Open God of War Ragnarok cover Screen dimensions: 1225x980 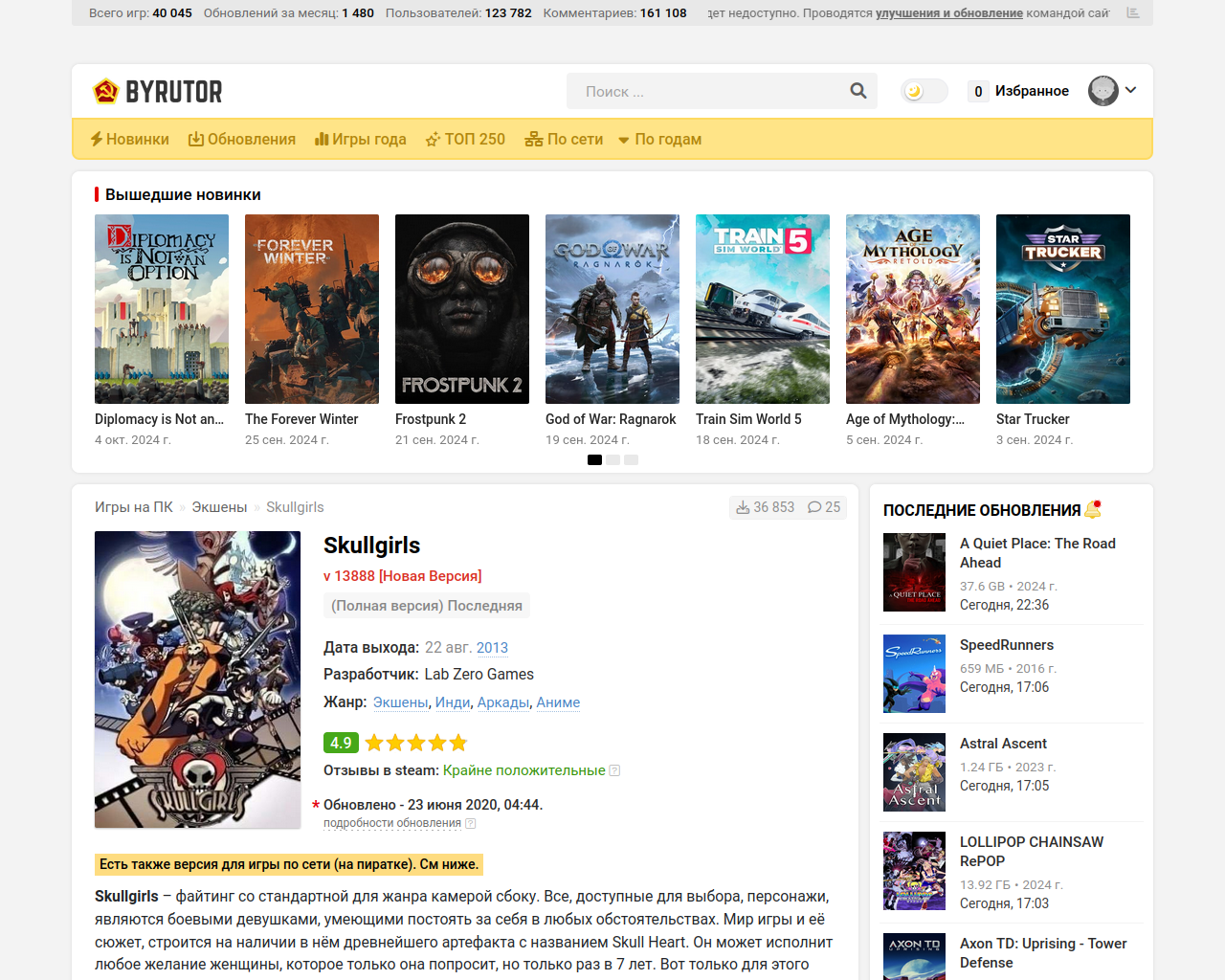pos(612,309)
